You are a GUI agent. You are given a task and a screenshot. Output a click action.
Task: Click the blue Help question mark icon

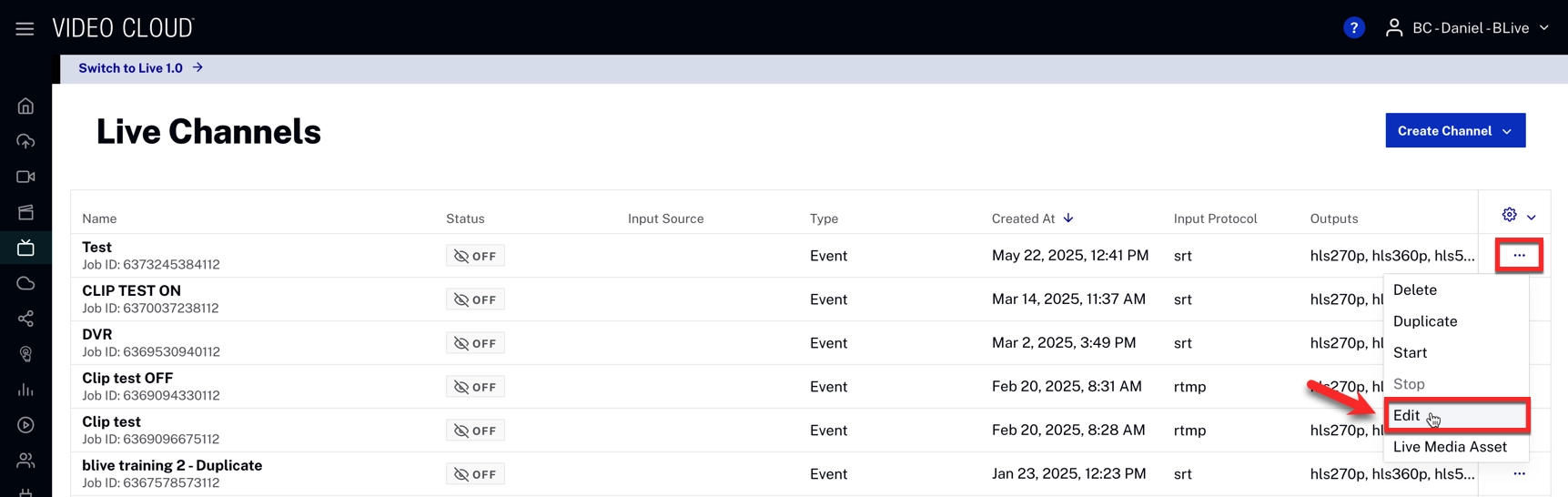pyautogui.click(x=1353, y=28)
